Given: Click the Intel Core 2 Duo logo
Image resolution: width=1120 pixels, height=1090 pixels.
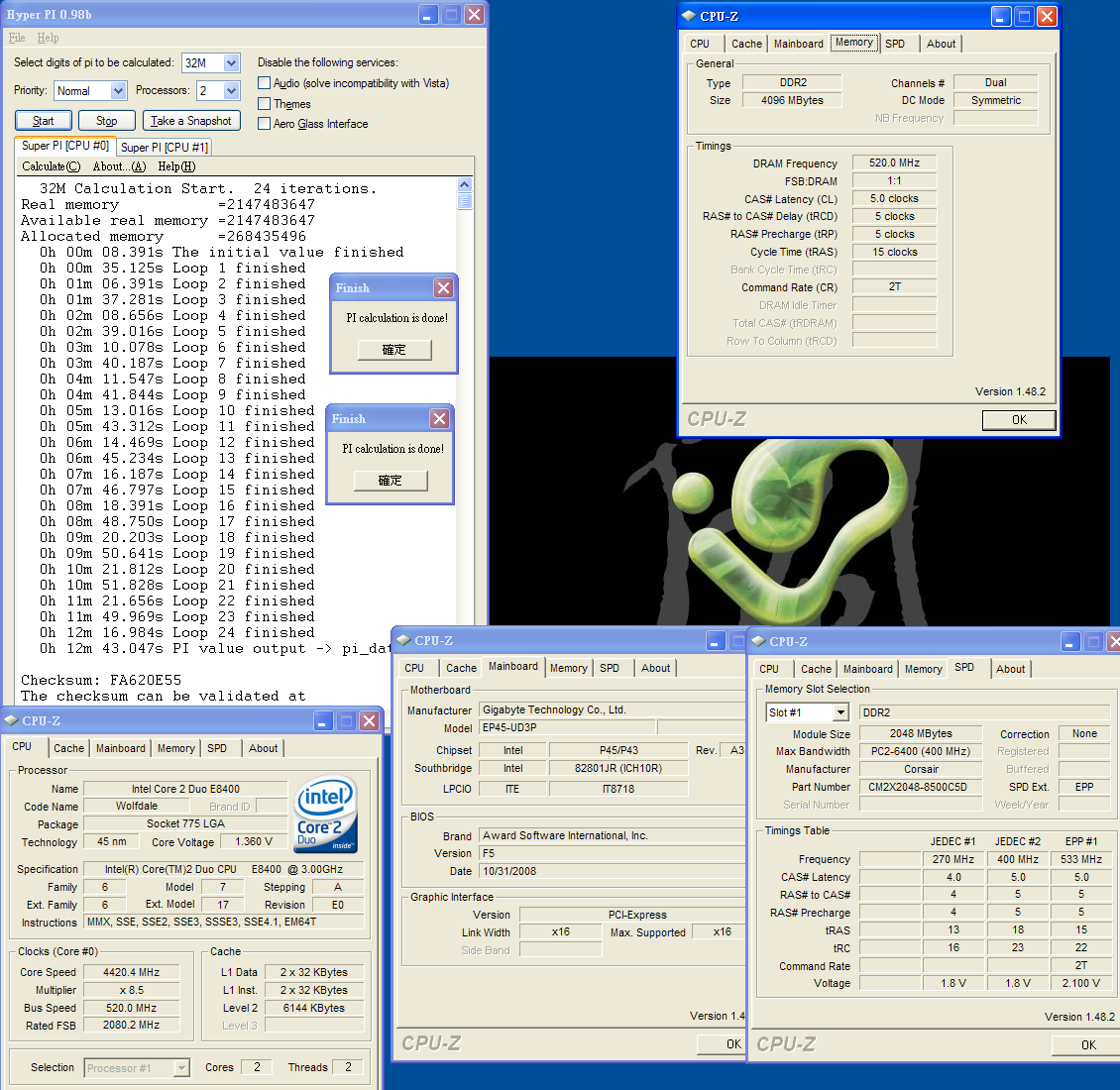Looking at the screenshot, I should click(x=326, y=815).
